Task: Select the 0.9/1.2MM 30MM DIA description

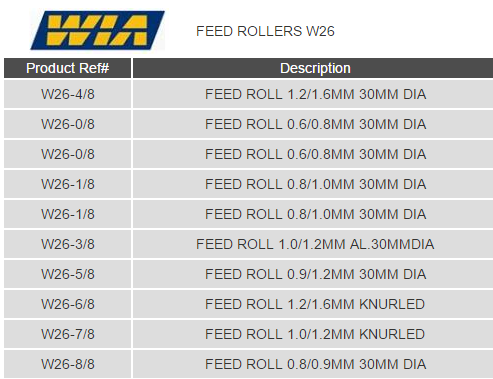Action: tap(315, 274)
